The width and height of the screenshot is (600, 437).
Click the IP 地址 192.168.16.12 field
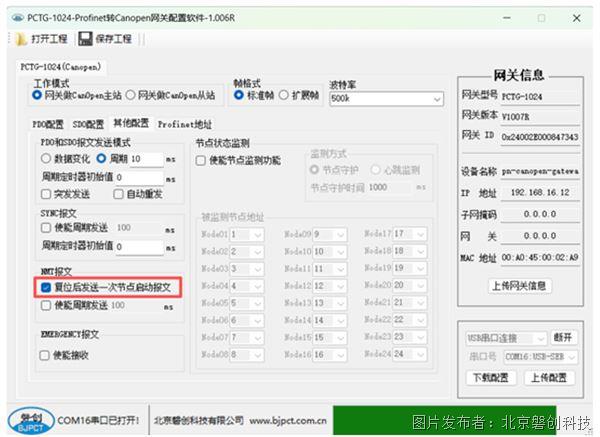[x=540, y=192]
